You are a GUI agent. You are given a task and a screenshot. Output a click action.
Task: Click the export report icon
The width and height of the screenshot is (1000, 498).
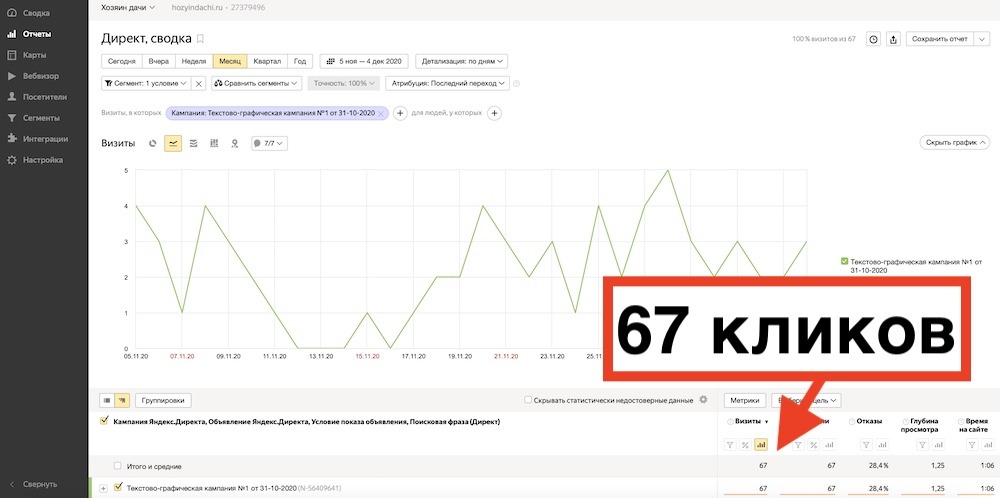893,40
